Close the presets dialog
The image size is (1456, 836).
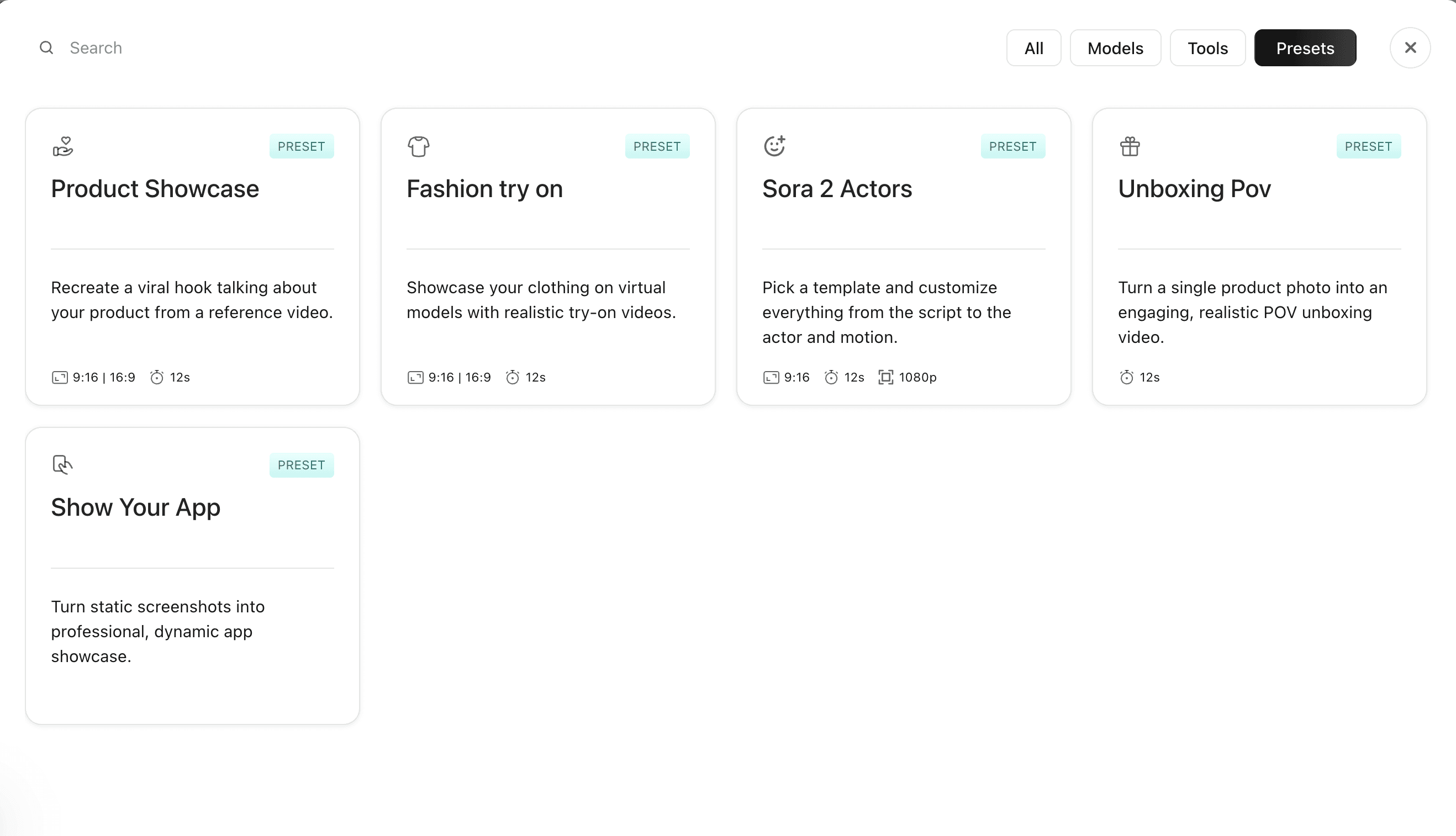pos(1410,48)
